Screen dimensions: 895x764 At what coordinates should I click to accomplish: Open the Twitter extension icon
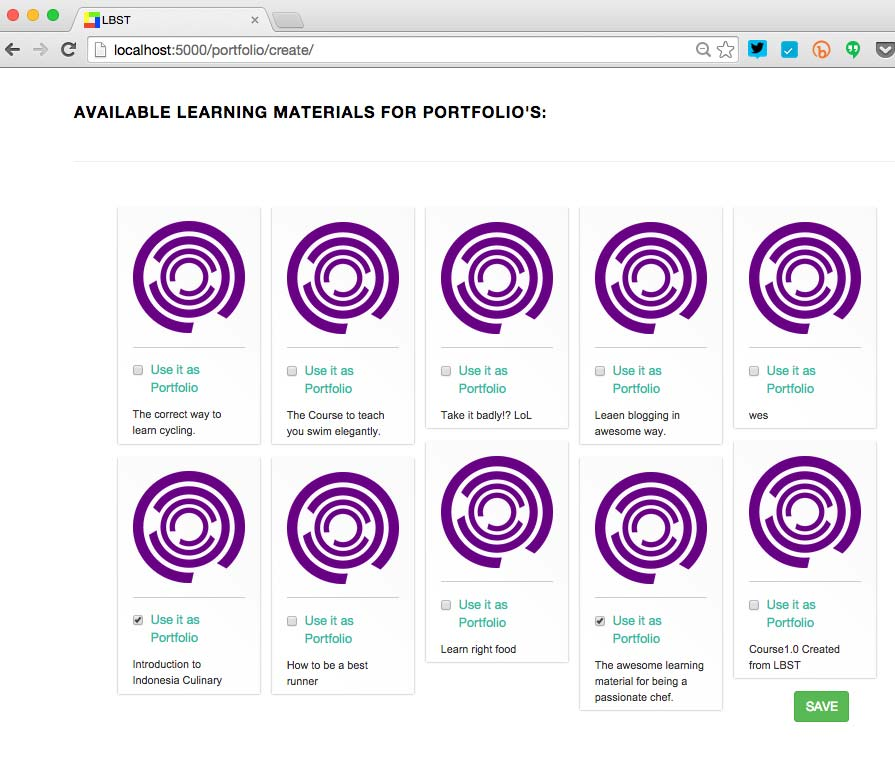[x=757, y=50]
